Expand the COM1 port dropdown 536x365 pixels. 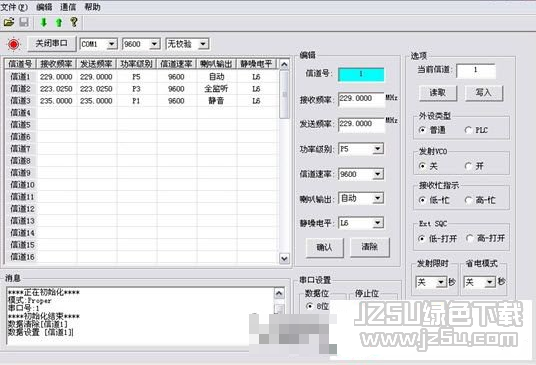click(x=111, y=44)
